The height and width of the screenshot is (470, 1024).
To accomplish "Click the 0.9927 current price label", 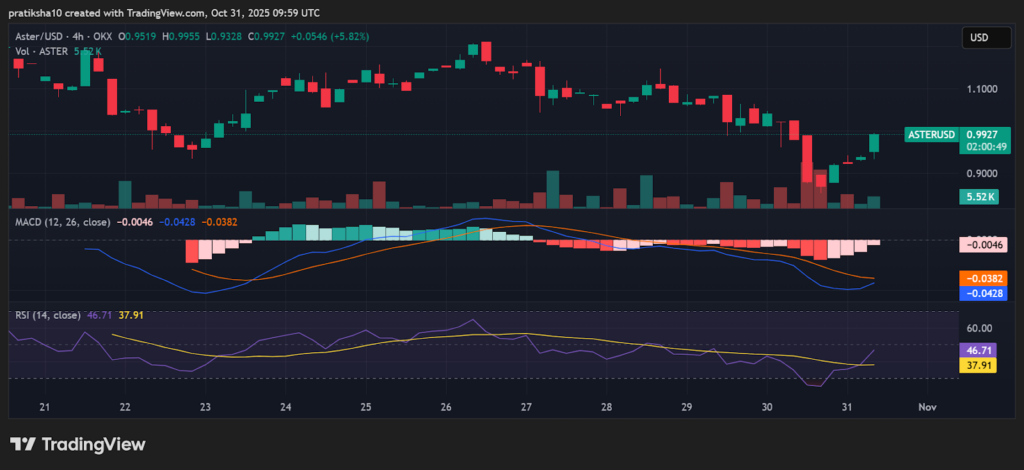I will point(982,134).
